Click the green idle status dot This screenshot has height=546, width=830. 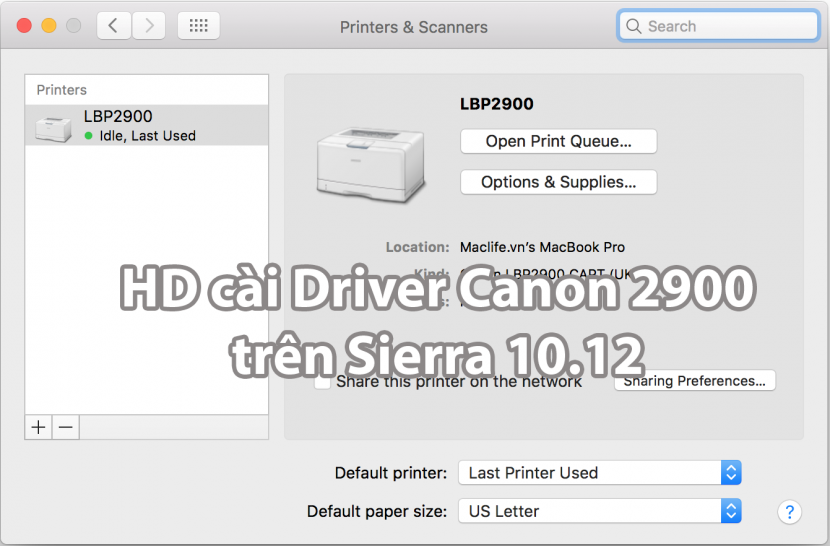[x=89, y=136]
